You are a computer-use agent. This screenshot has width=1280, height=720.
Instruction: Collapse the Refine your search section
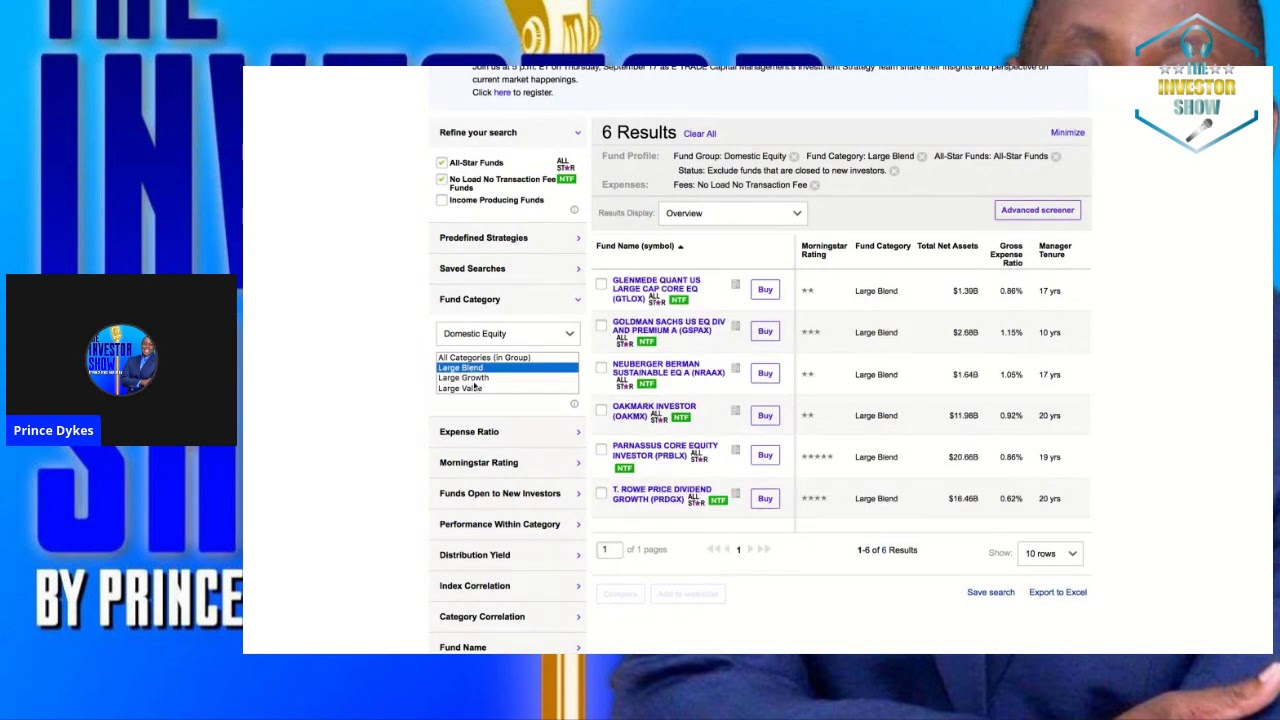click(509, 132)
